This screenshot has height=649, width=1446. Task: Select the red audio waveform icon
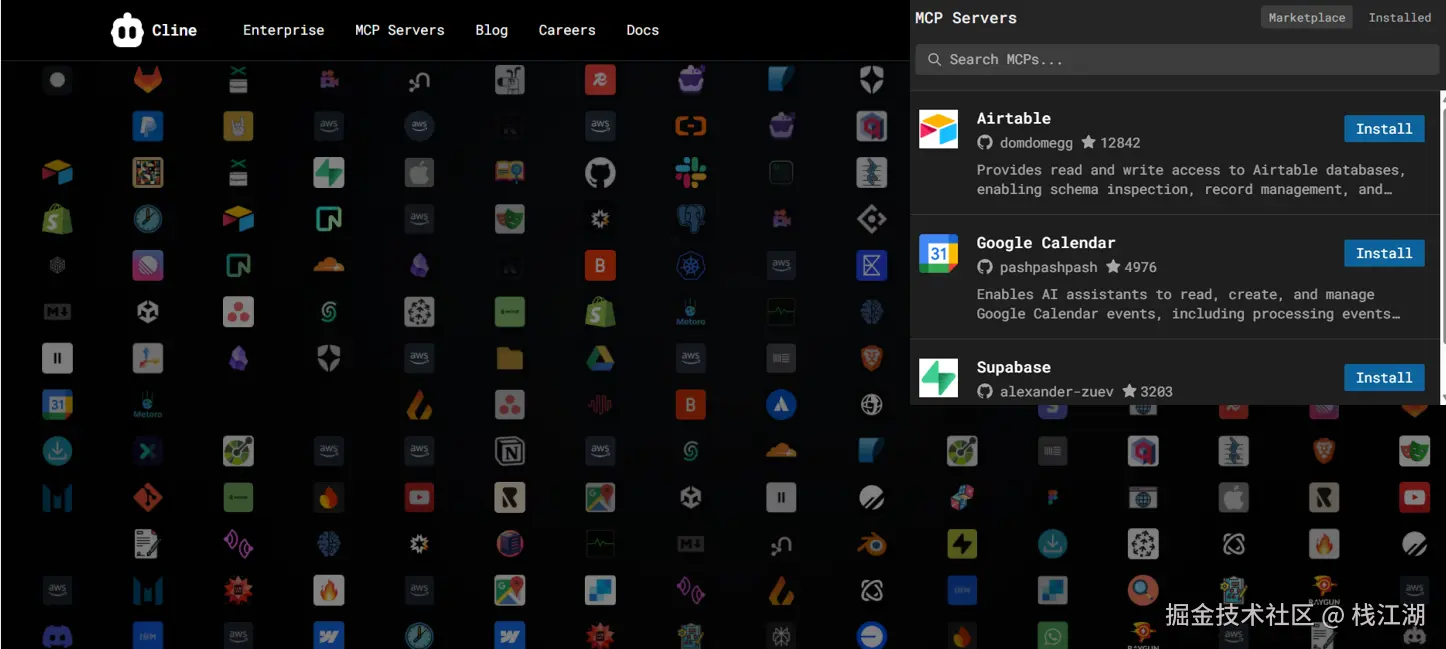(x=600, y=405)
